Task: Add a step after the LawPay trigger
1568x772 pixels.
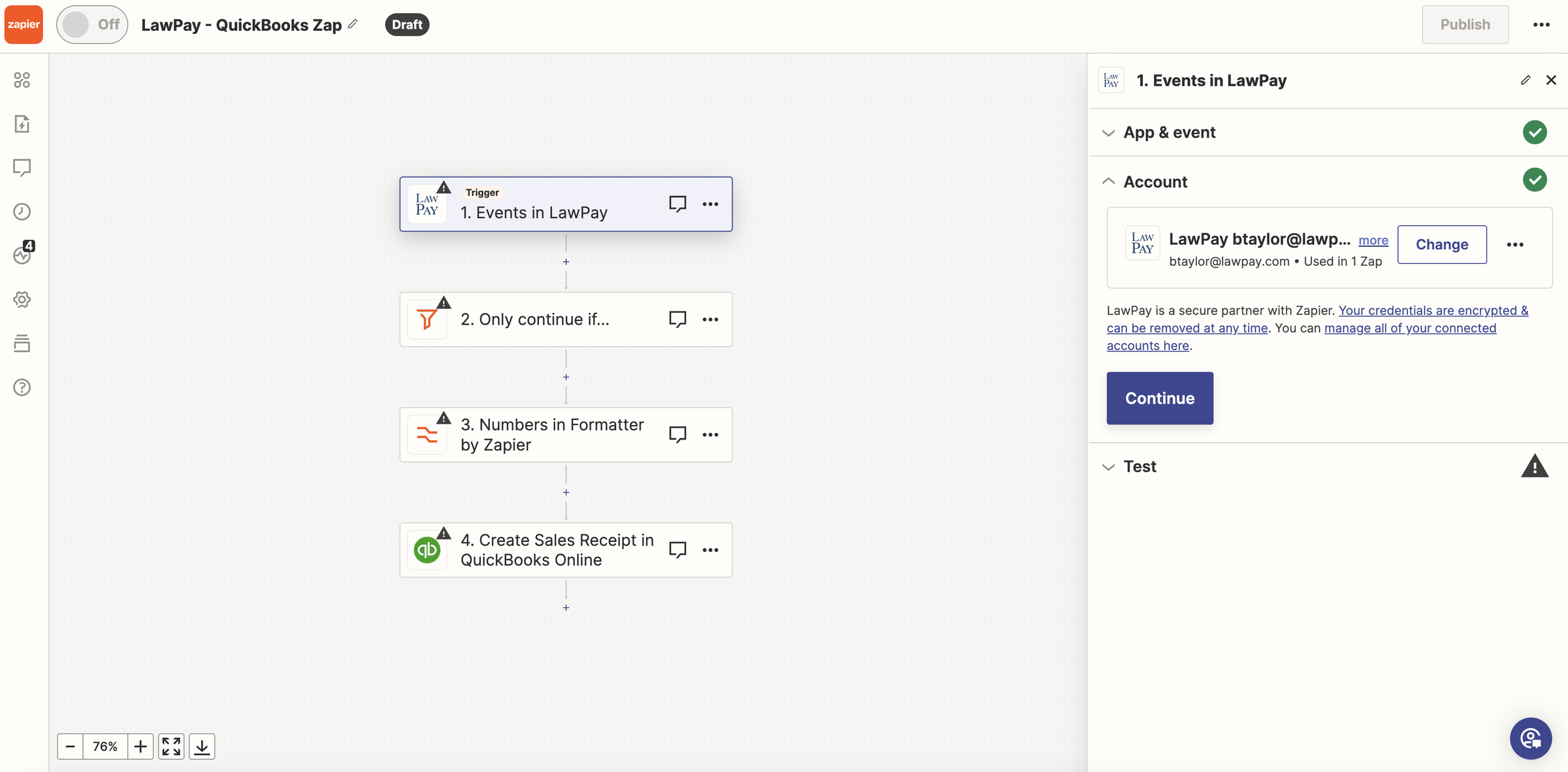Action: [x=566, y=262]
